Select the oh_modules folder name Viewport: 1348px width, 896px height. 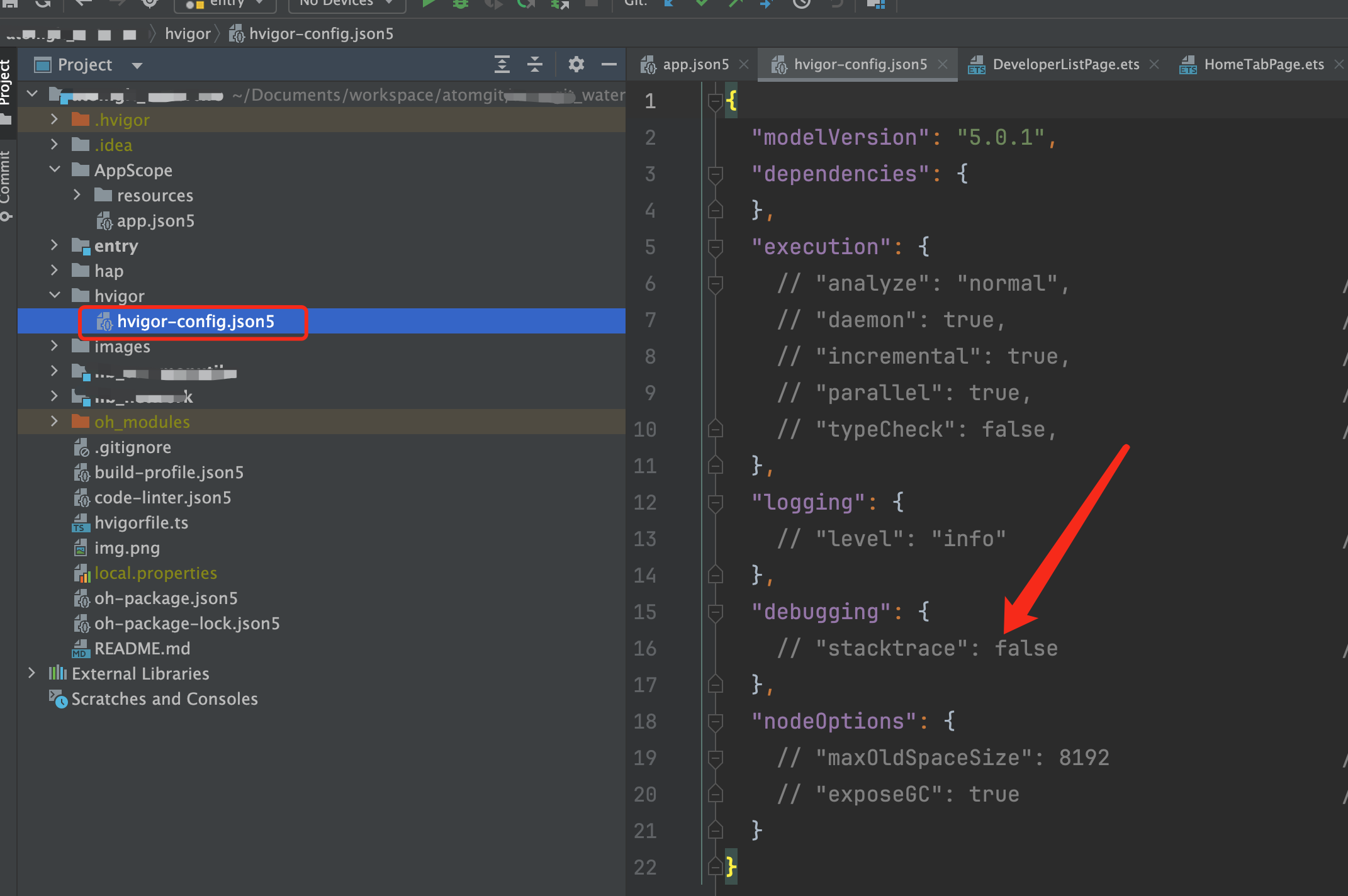pos(142,422)
